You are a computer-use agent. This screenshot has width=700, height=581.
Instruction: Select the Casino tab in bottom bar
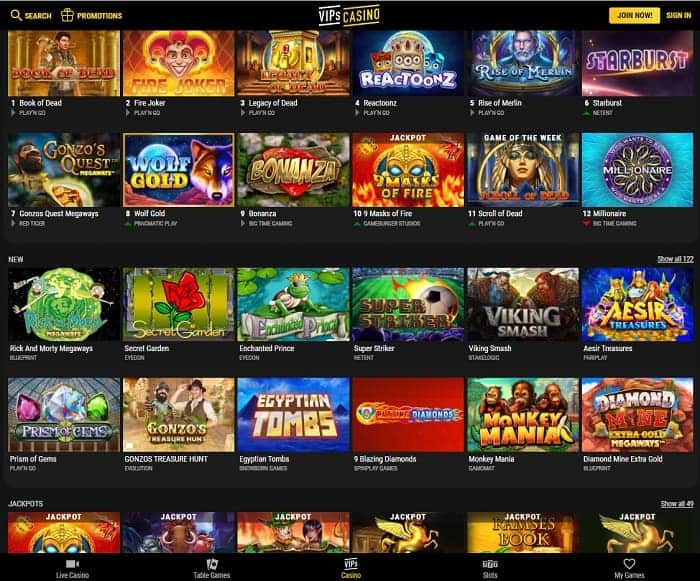click(351, 568)
